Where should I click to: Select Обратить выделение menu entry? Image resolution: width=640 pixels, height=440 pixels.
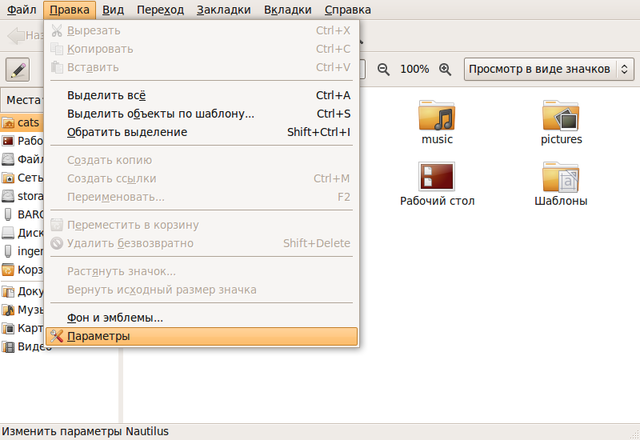click(127, 132)
